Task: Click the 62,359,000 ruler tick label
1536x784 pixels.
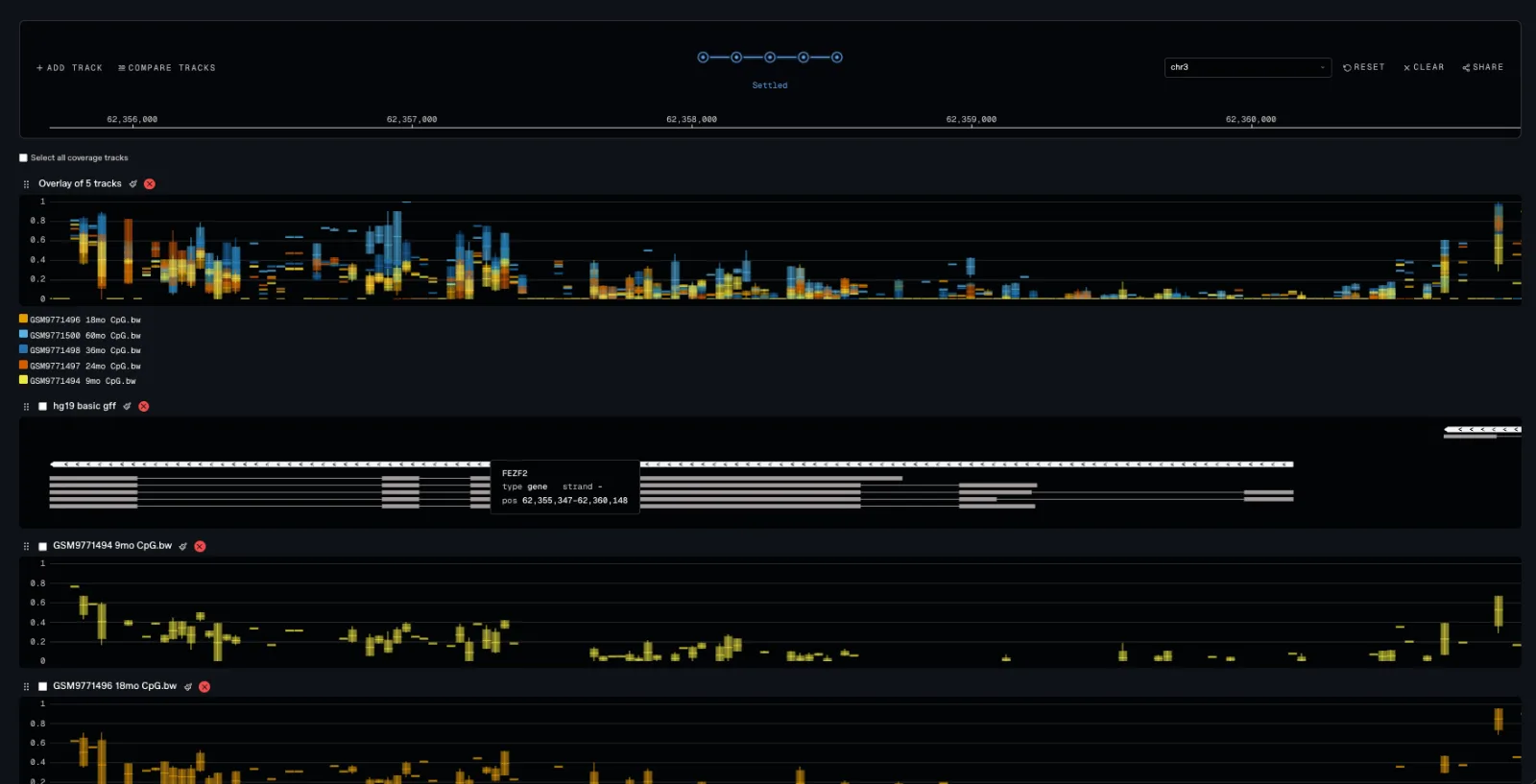Action: pos(972,120)
